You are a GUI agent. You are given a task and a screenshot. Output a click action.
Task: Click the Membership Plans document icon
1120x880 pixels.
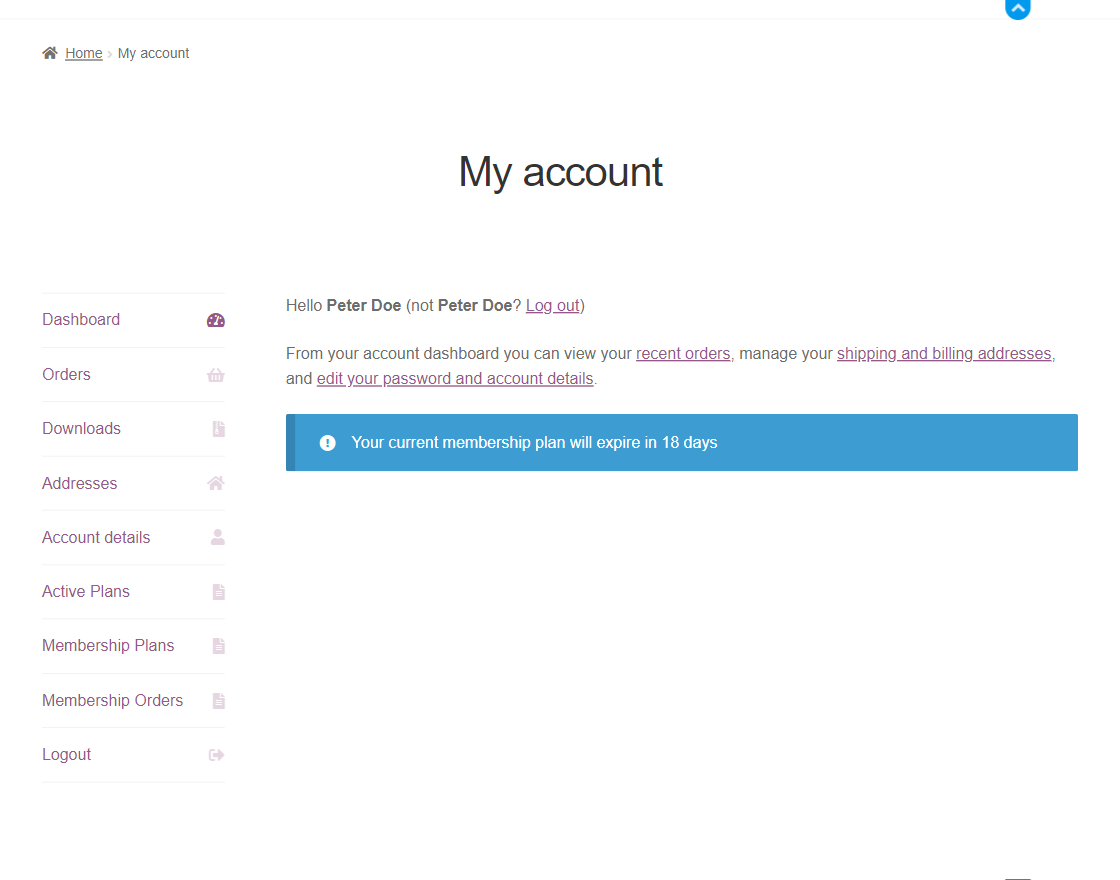217,646
